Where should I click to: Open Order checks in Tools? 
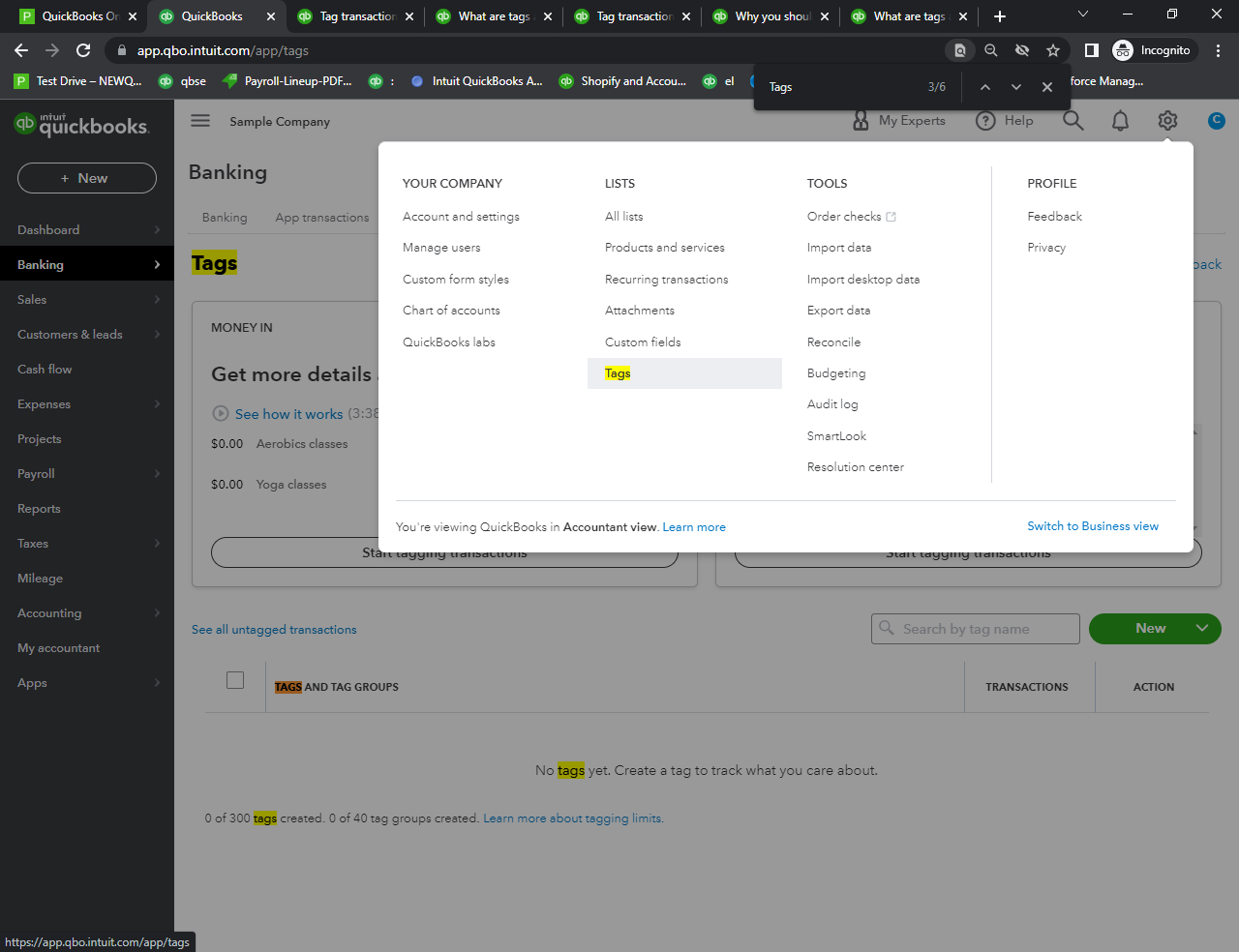click(x=852, y=217)
